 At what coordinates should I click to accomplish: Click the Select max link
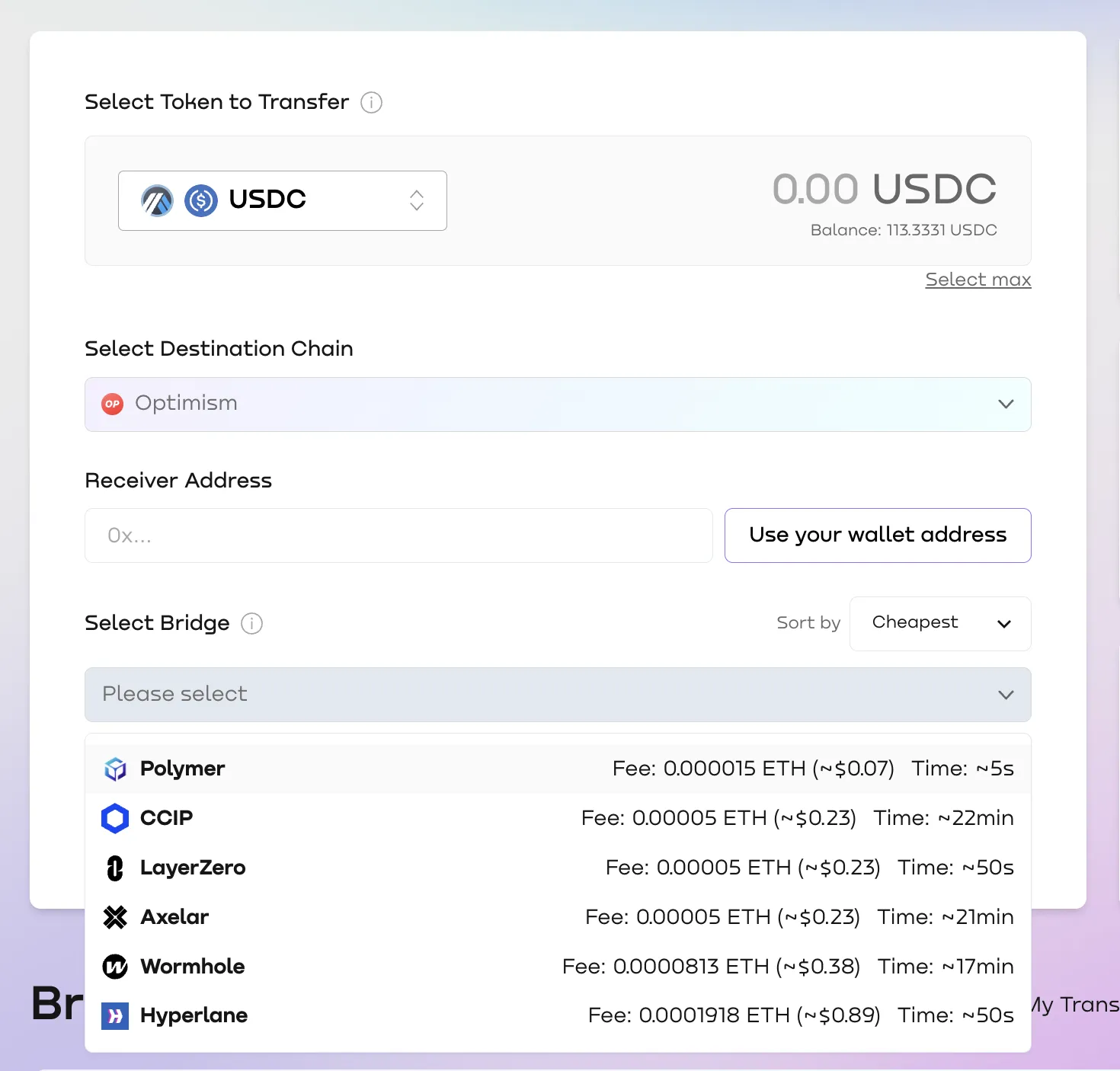click(x=978, y=280)
